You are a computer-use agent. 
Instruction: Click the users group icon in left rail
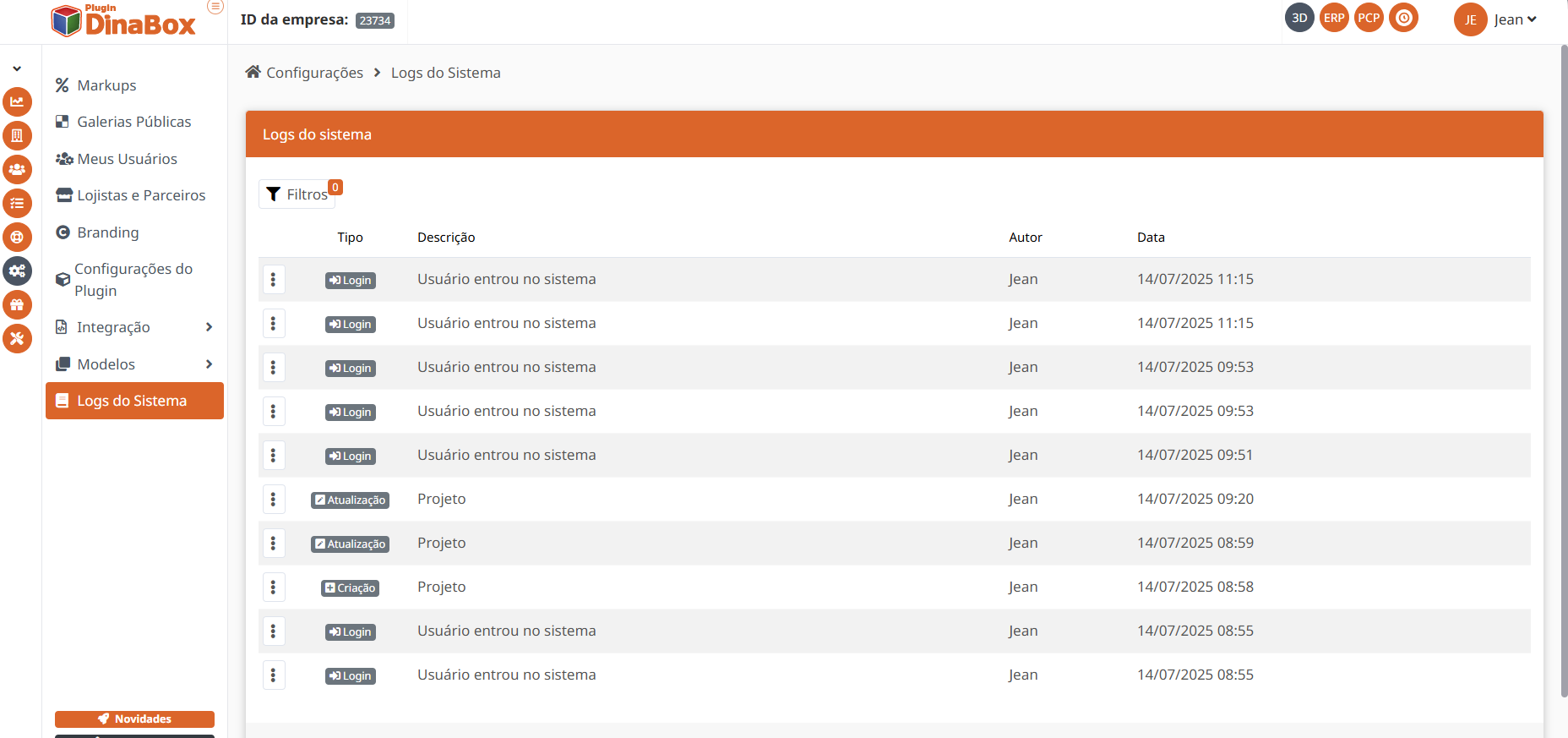click(x=17, y=169)
